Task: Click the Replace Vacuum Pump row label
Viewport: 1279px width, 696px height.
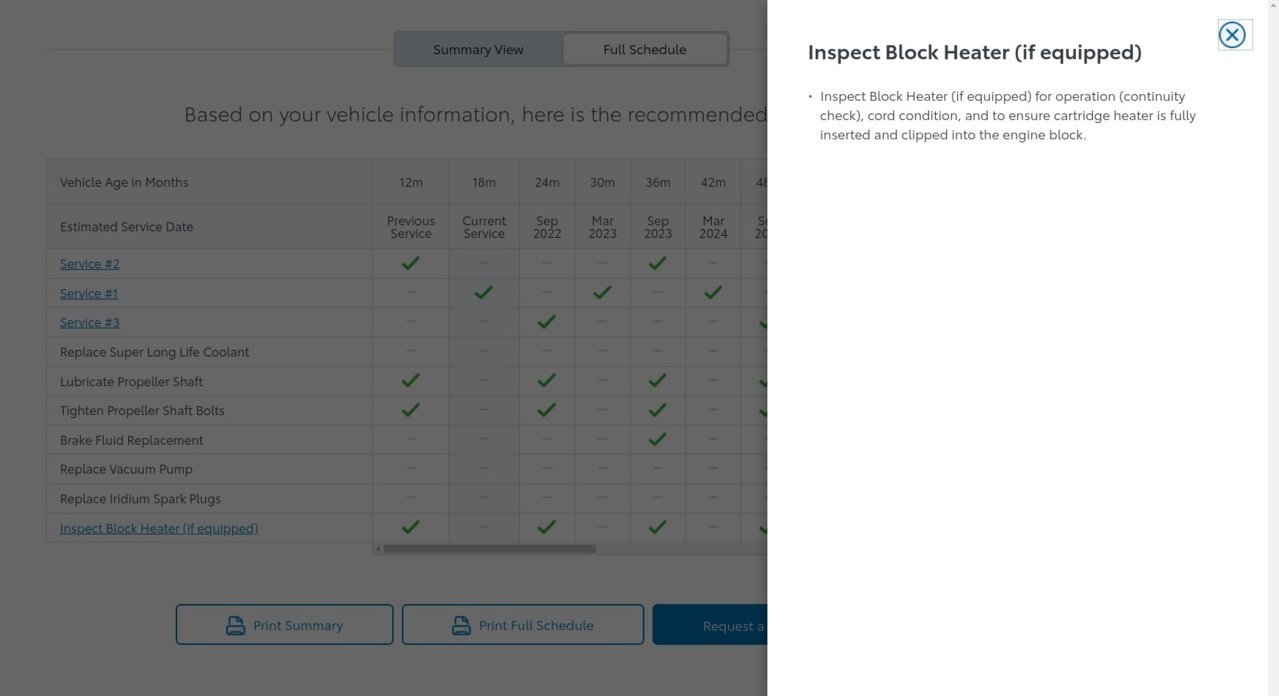Action: point(126,469)
